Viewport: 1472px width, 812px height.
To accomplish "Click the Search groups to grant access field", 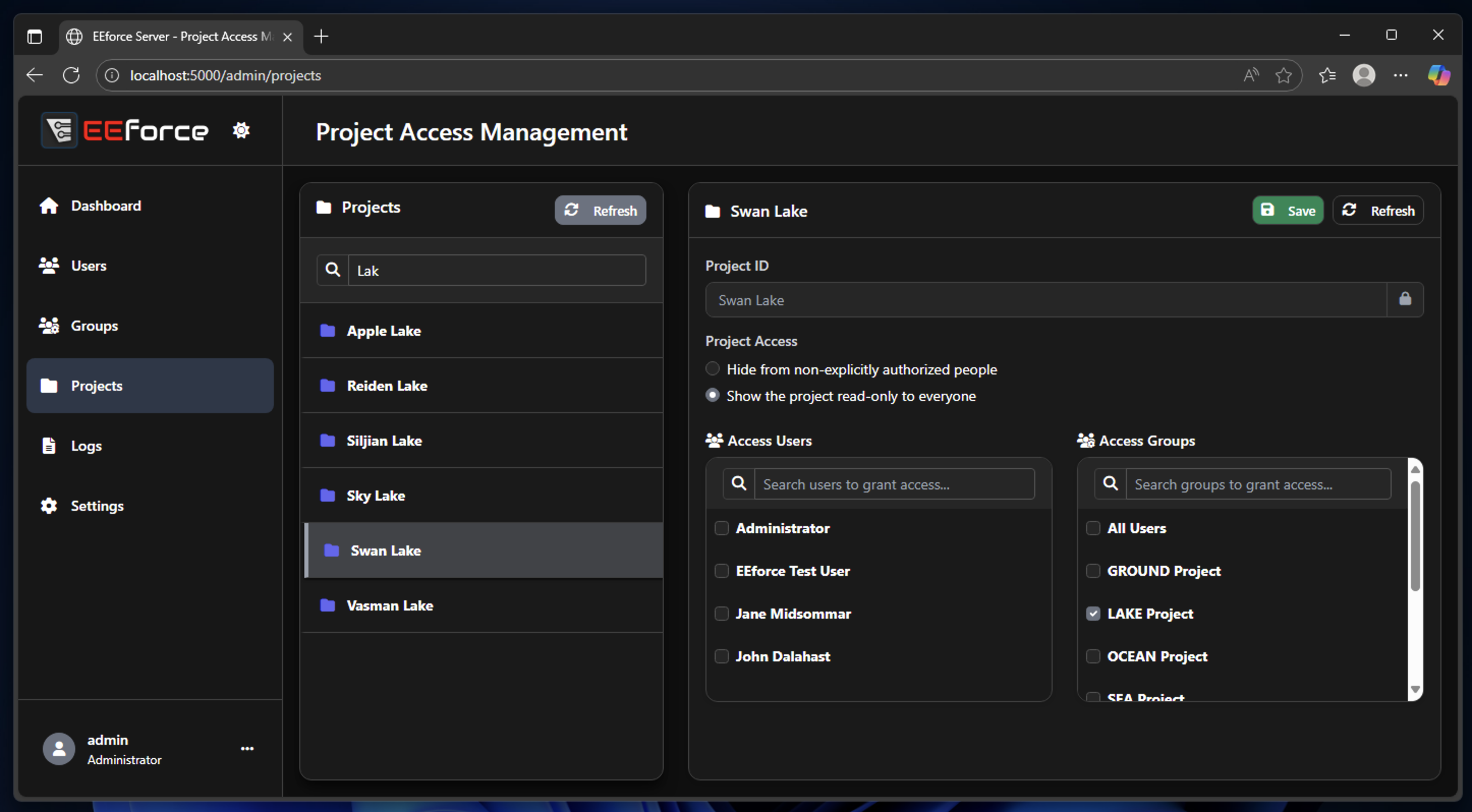I will [x=1258, y=484].
